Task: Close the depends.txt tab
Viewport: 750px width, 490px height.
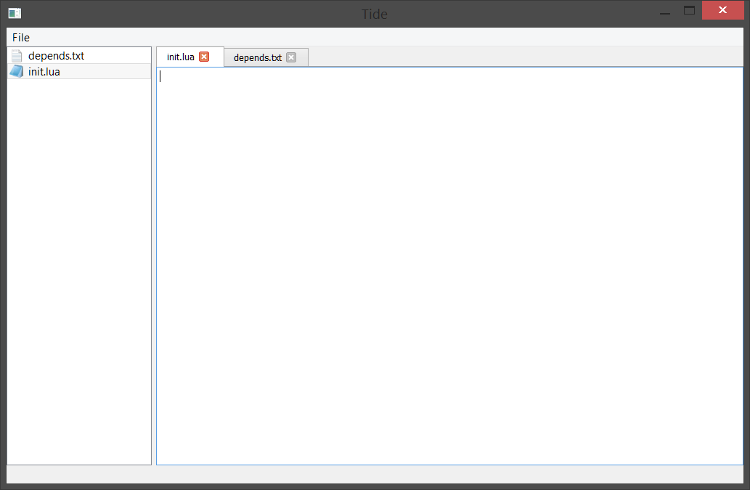Action: [x=291, y=57]
